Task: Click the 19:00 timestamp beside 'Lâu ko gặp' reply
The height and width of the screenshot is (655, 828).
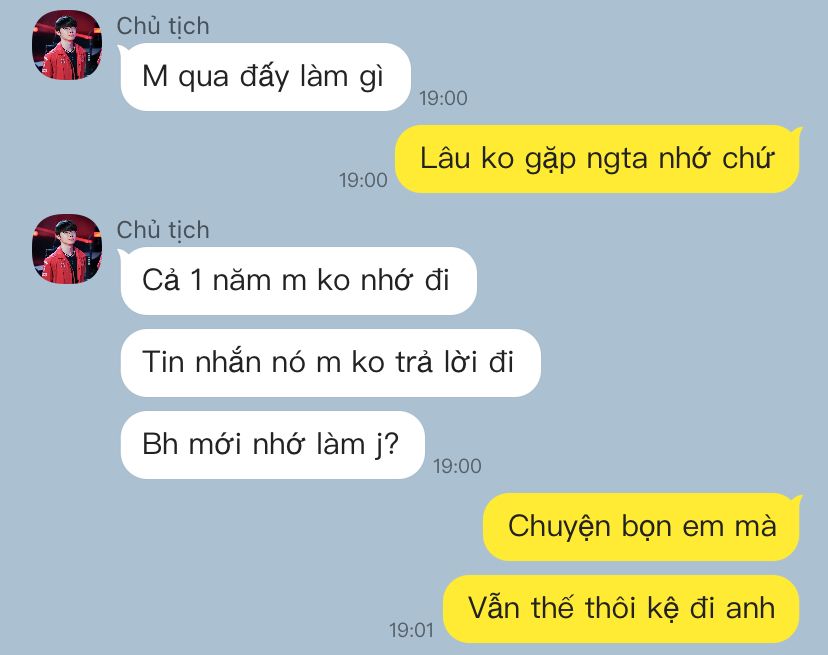Action: click(363, 180)
